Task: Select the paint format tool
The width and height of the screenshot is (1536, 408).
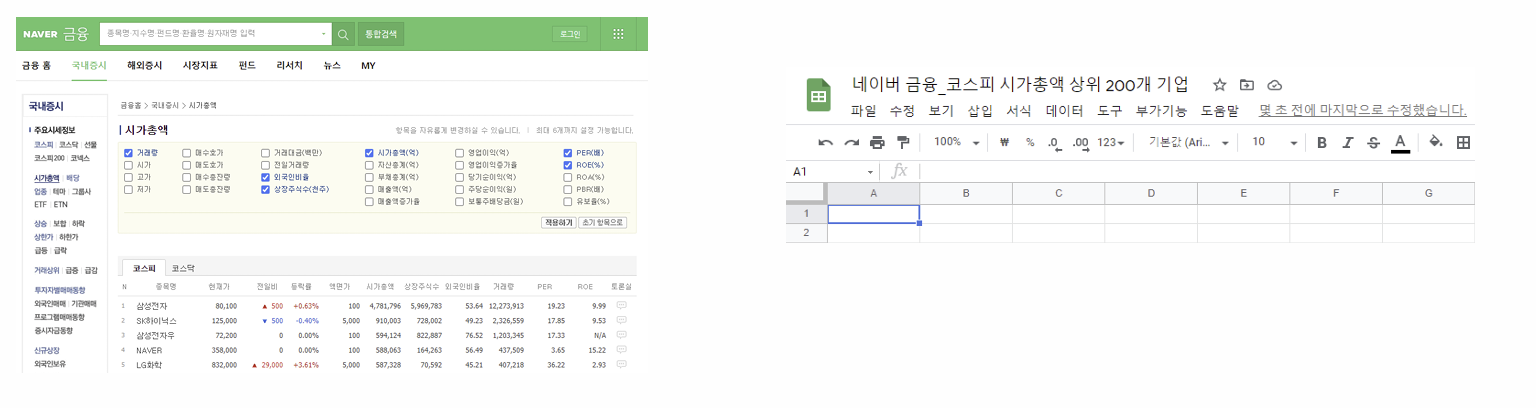Action: pos(903,142)
